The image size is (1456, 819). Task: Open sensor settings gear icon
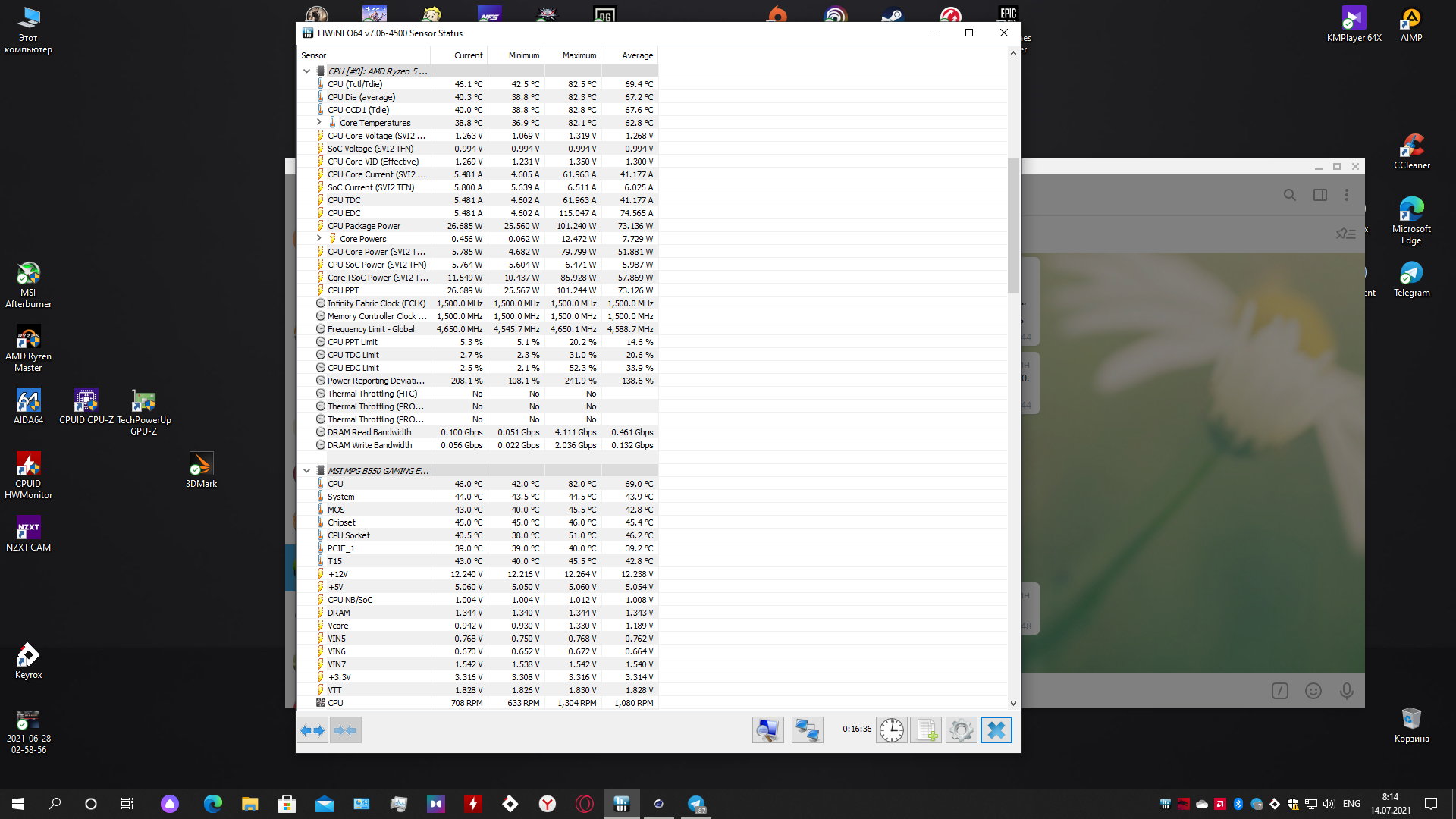click(x=961, y=730)
